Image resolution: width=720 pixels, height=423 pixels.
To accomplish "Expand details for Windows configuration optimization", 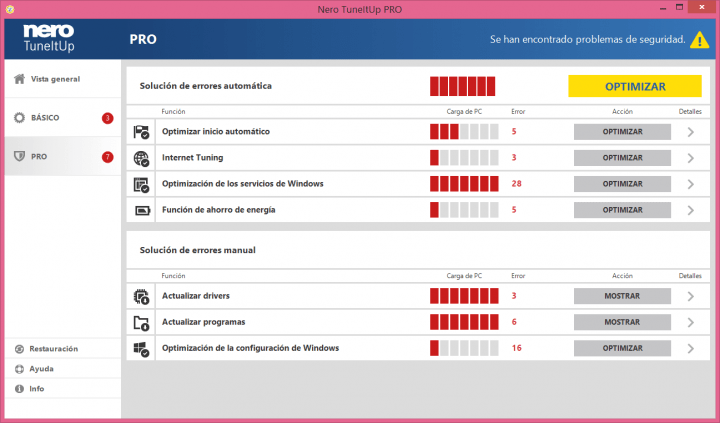I will [691, 349].
